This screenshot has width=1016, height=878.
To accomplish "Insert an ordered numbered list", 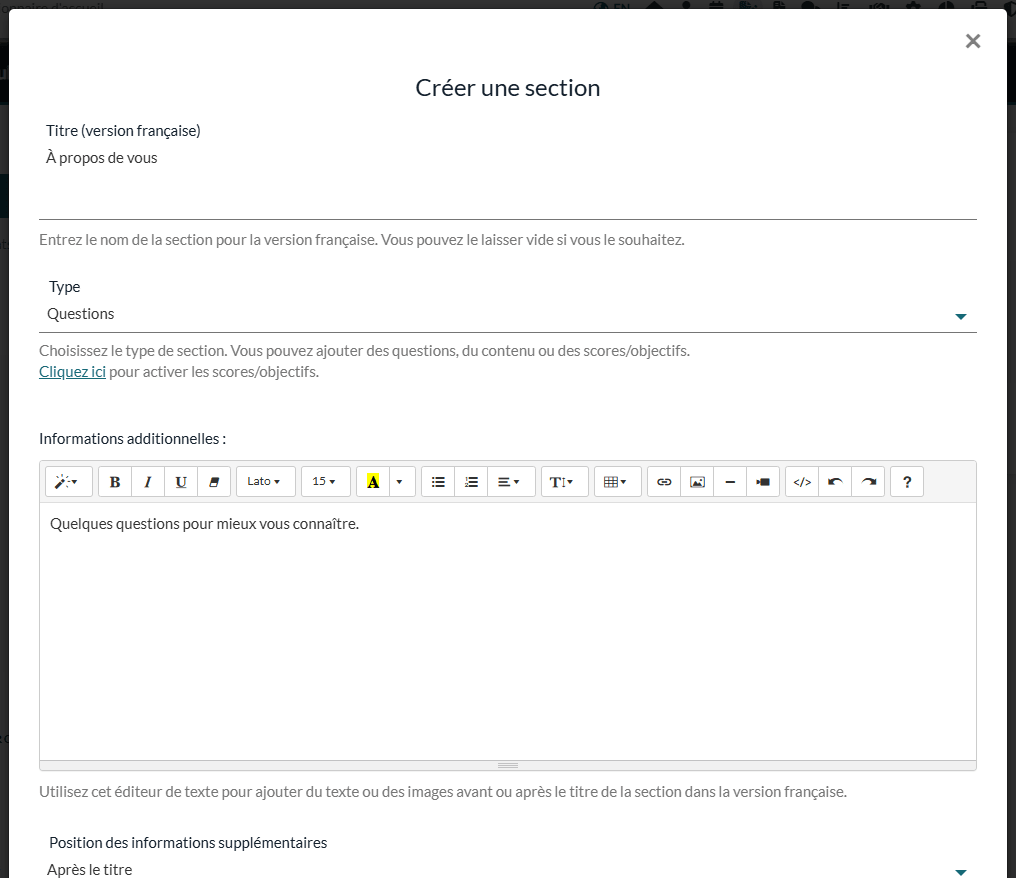I will click(x=471, y=481).
